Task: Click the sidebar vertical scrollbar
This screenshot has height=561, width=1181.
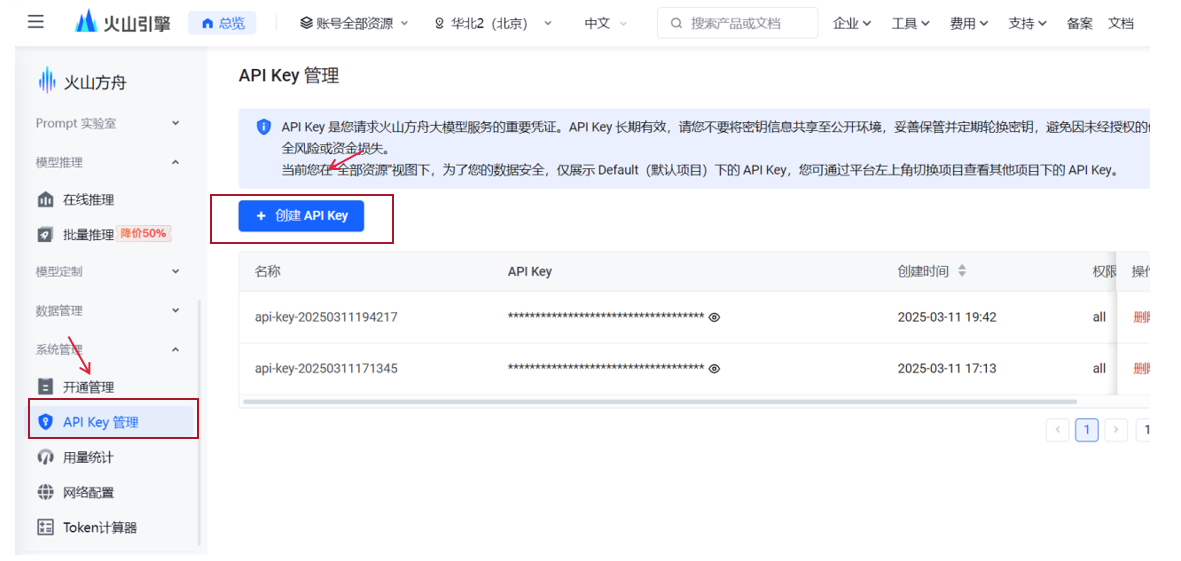Action: [199, 422]
